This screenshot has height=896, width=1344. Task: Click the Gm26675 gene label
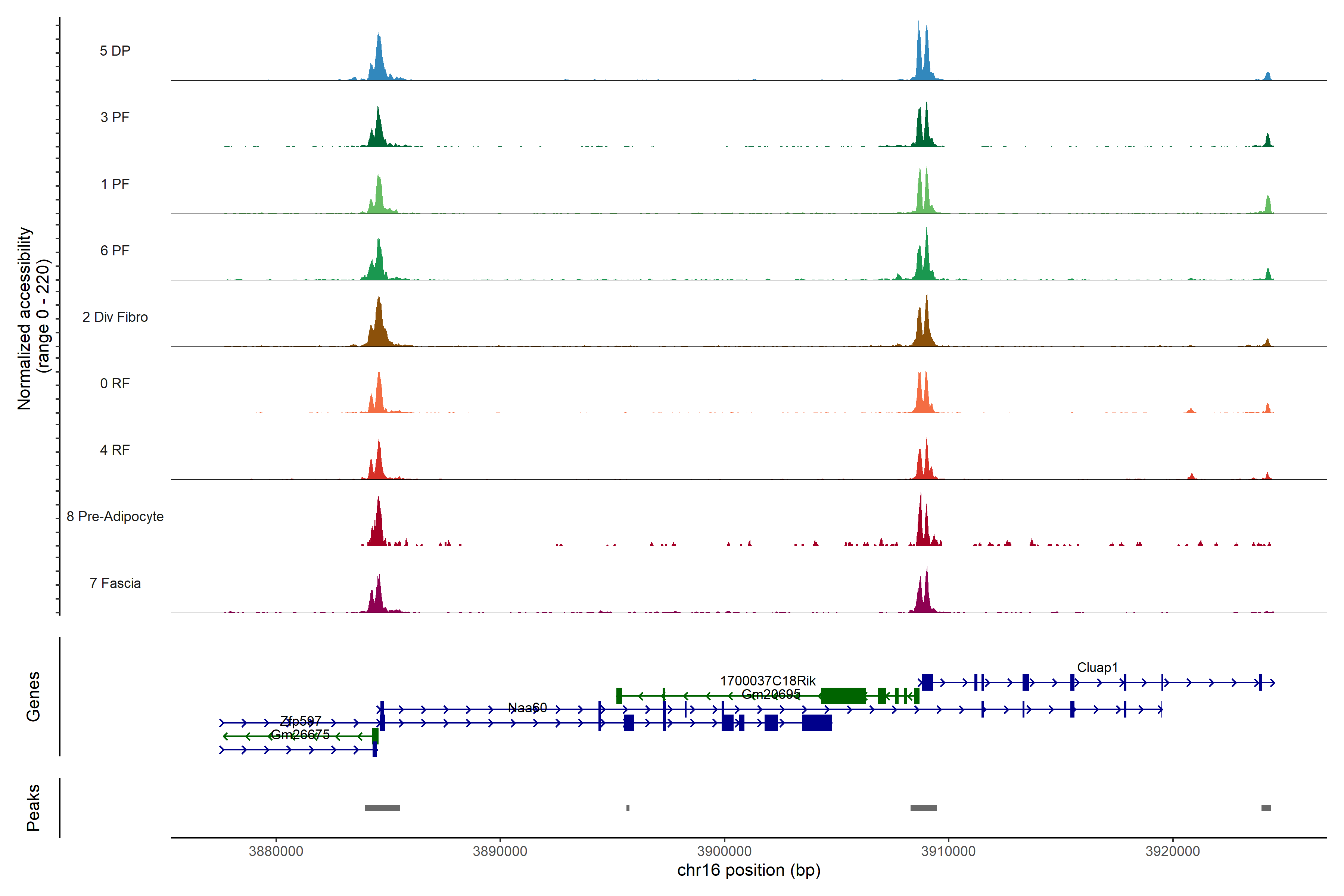tap(300, 734)
